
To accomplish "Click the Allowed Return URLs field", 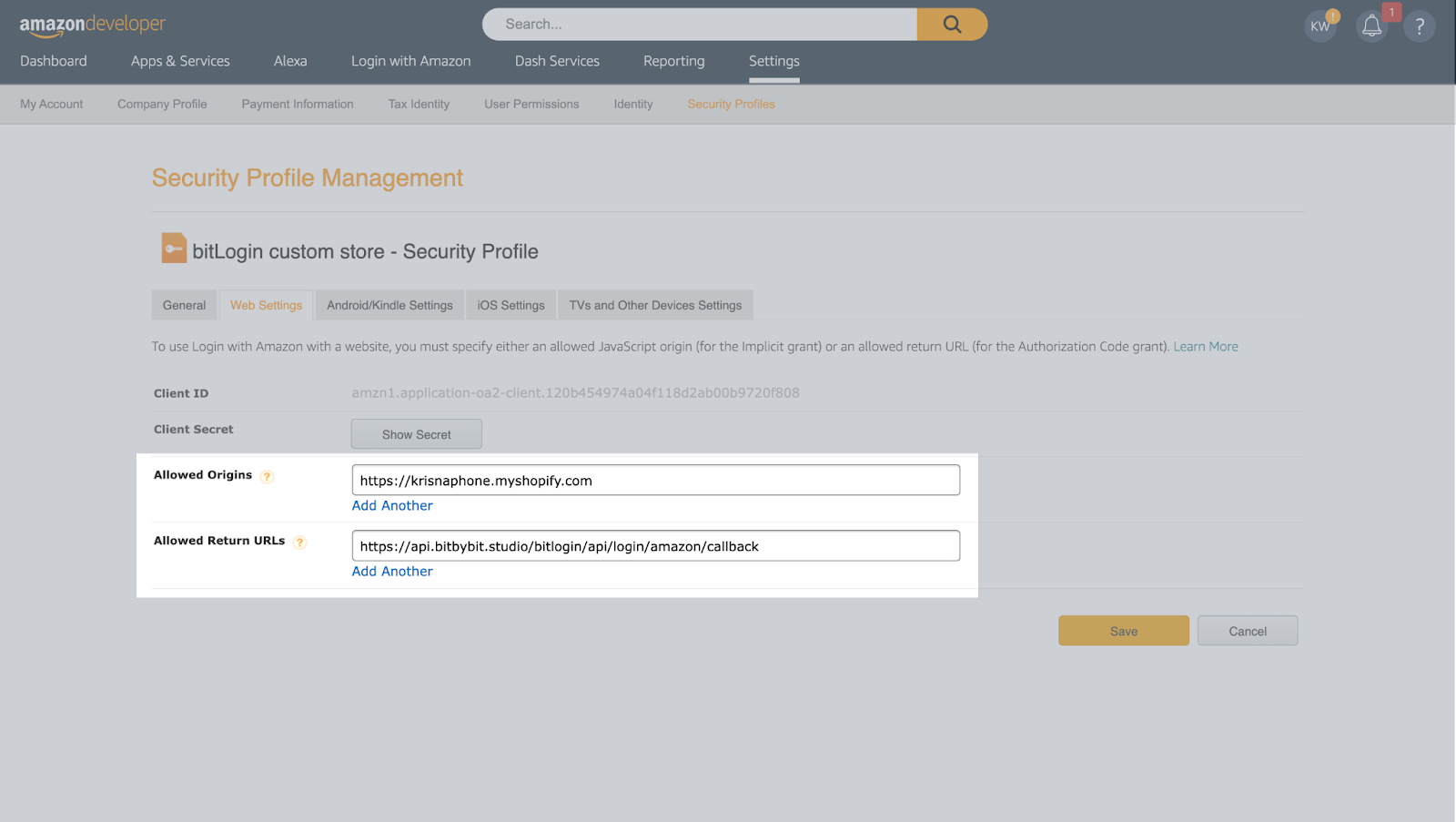I will pyautogui.click(x=656, y=545).
